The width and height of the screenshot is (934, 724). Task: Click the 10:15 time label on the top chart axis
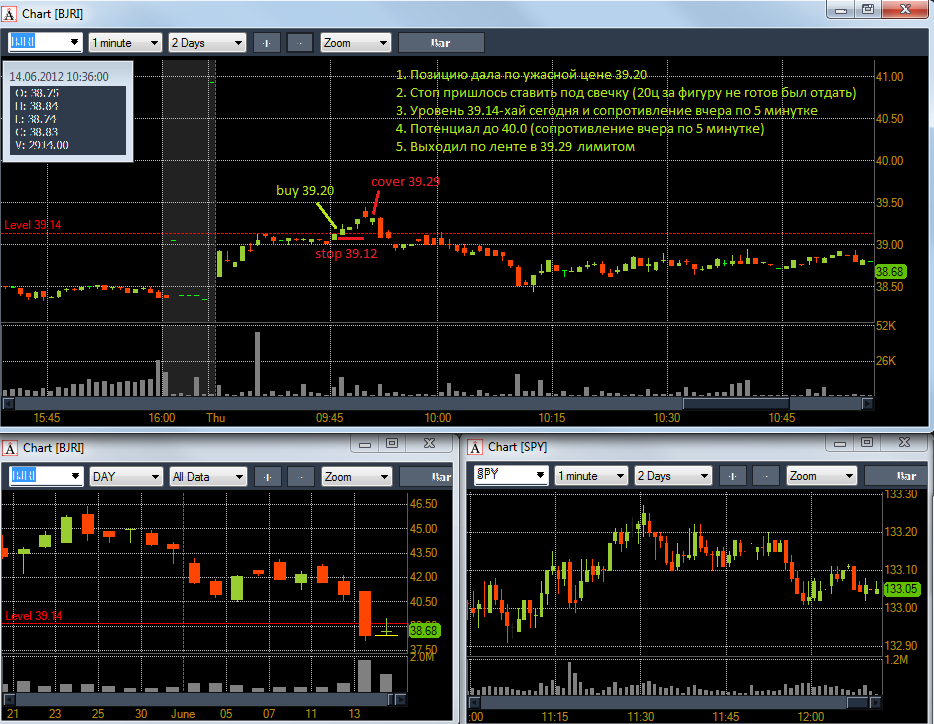[552, 418]
